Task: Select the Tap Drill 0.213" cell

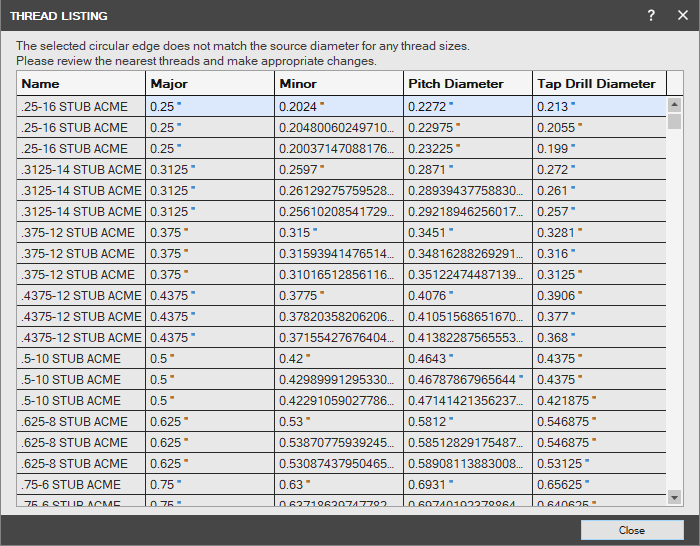Action: (x=600, y=107)
